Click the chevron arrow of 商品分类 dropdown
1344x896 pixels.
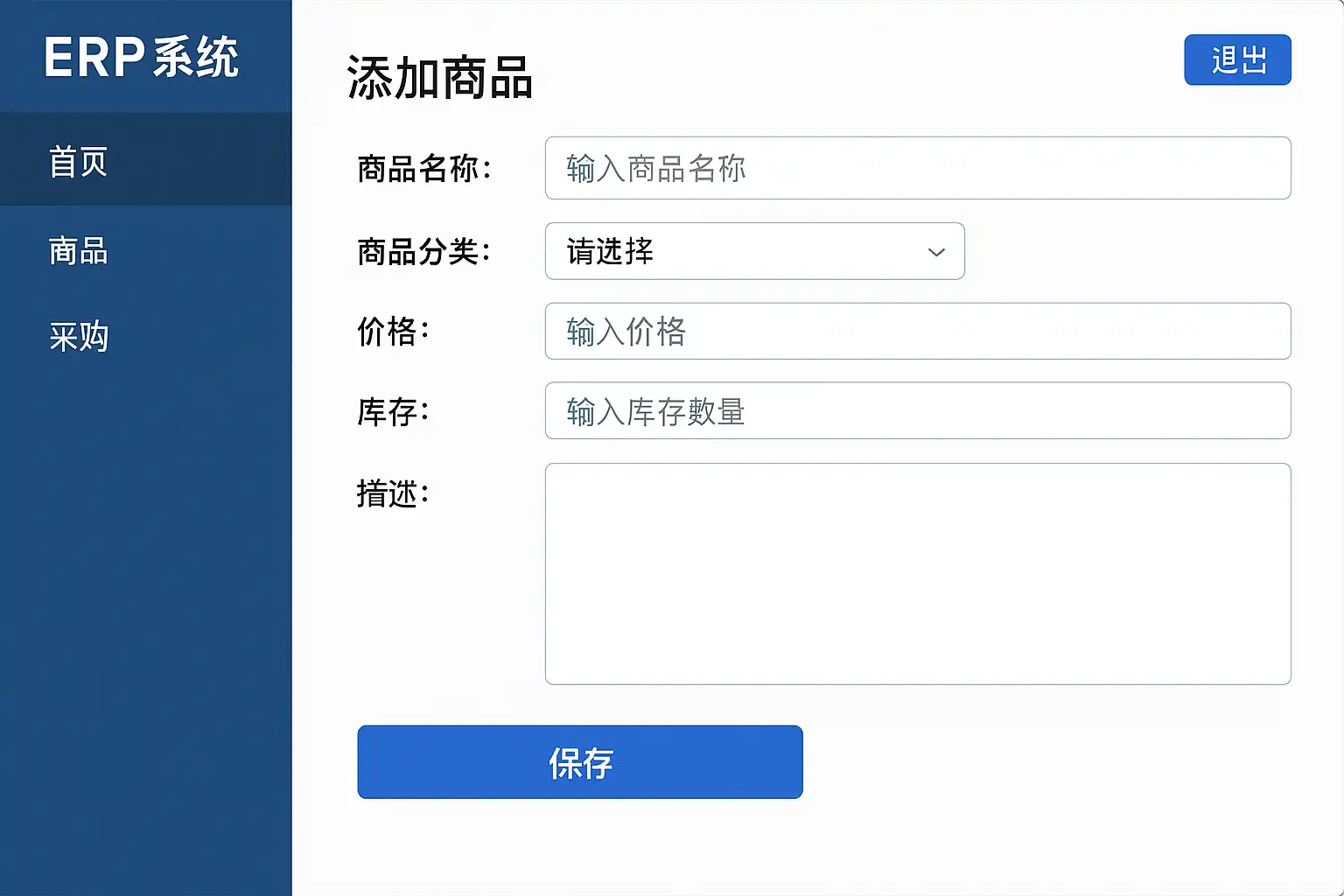coord(936,252)
